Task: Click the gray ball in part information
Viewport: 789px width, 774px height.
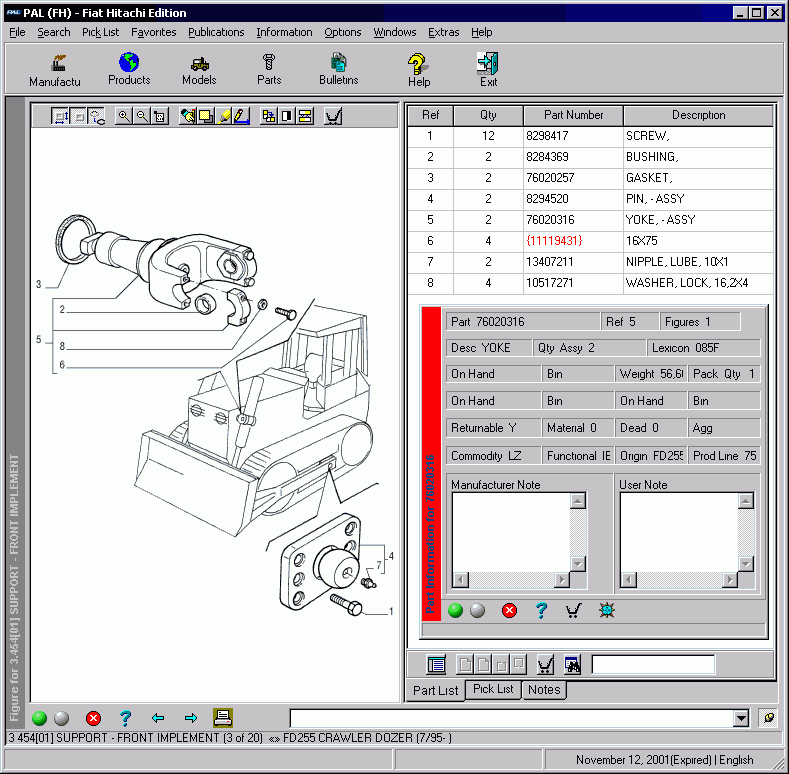Action: click(x=478, y=610)
